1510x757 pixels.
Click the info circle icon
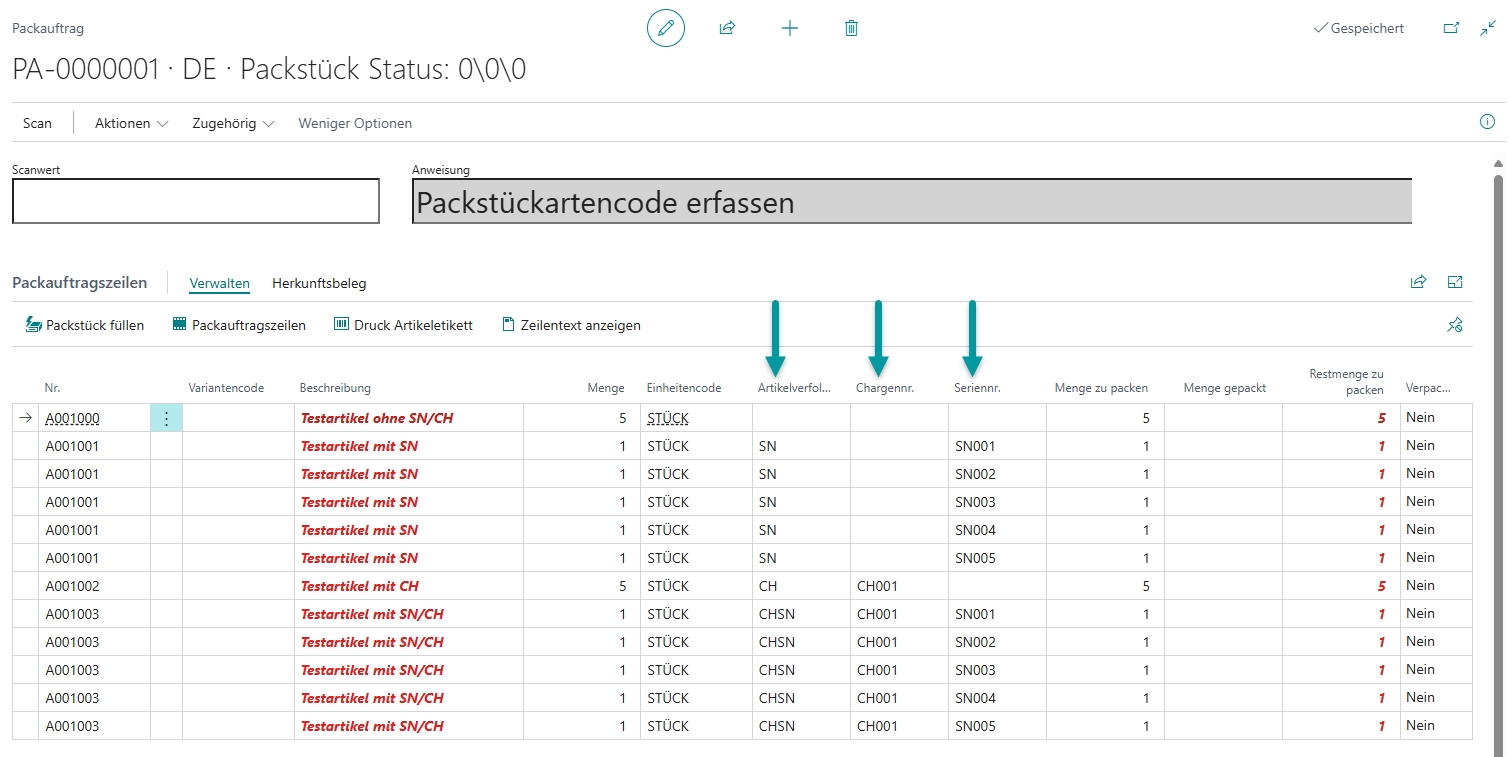pyautogui.click(x=1487, y=122)
